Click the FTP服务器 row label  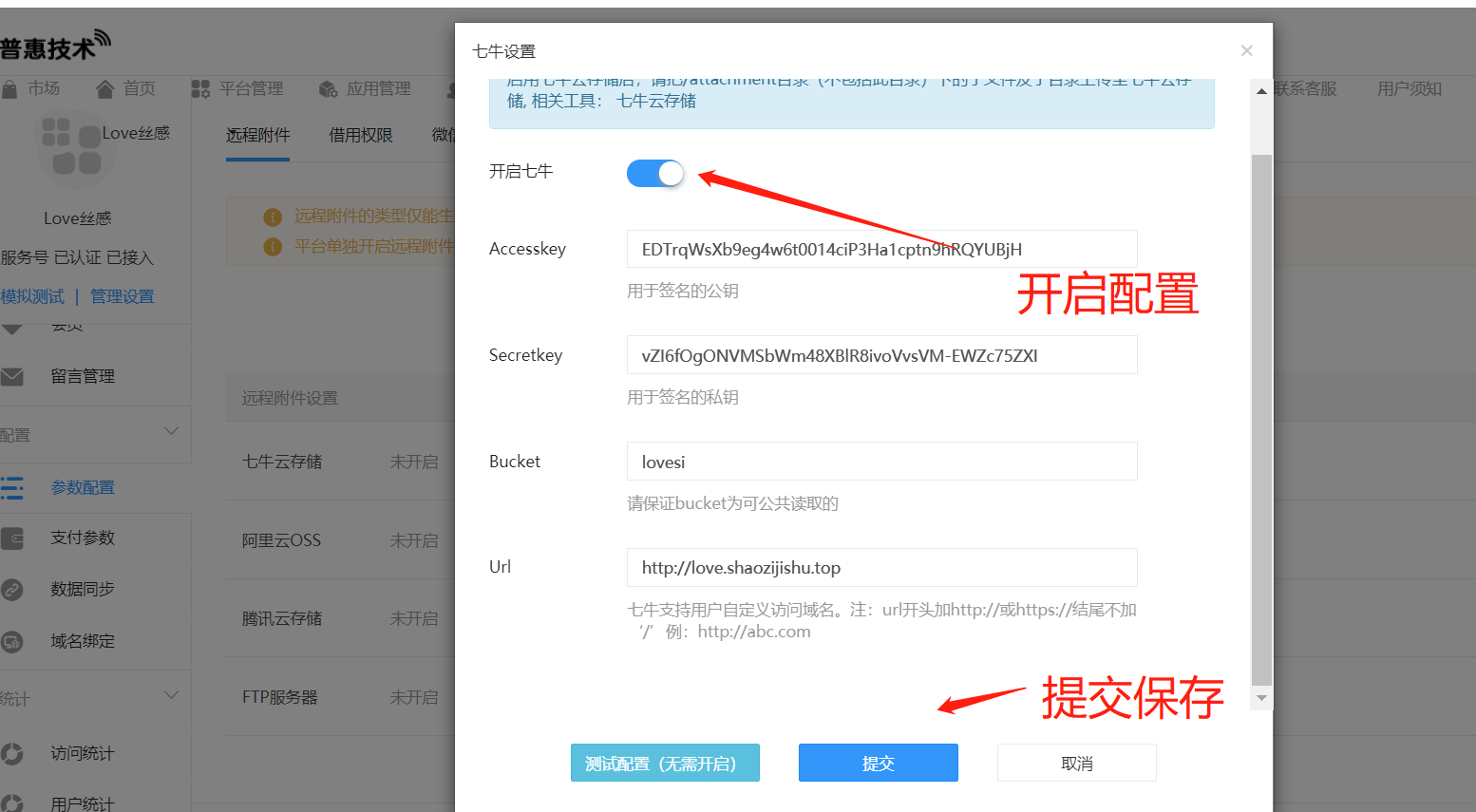(x=280, y=697)
